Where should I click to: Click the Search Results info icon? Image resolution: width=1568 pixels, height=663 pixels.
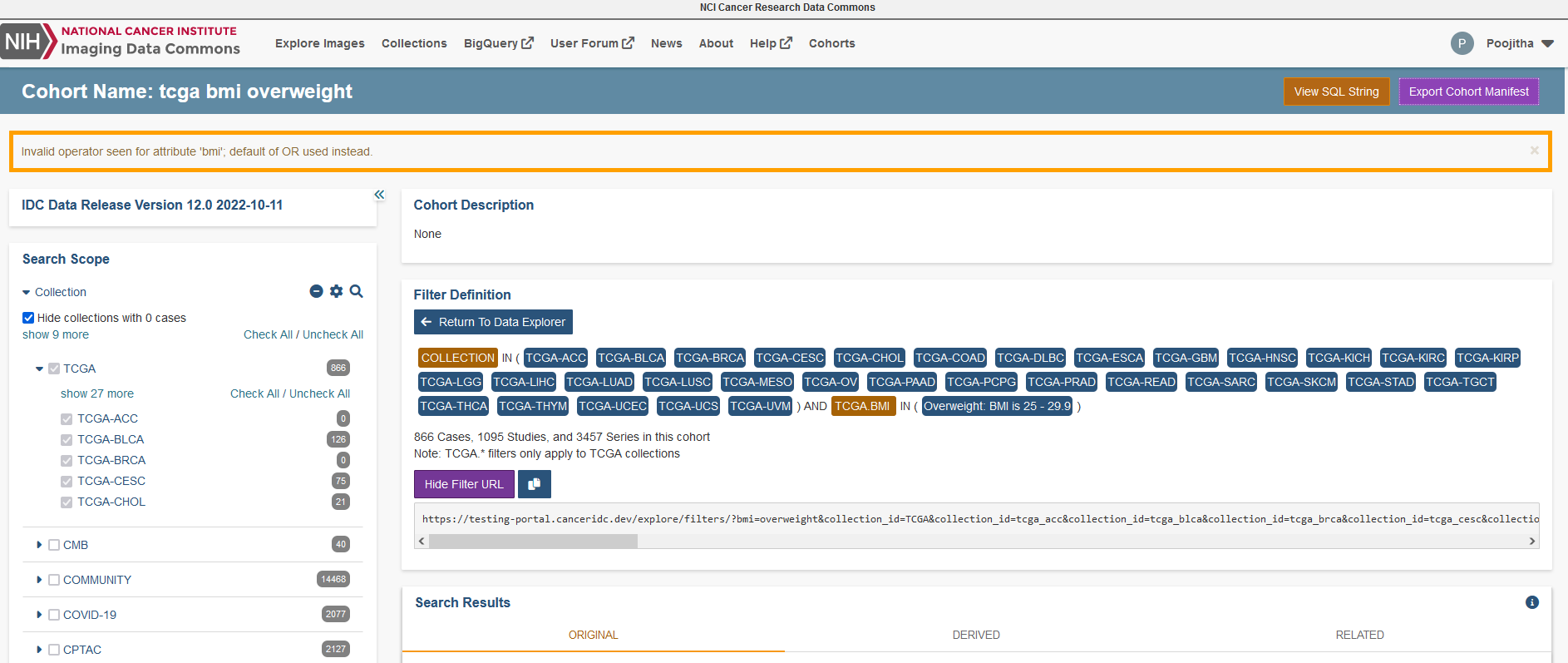(1532, 602)
